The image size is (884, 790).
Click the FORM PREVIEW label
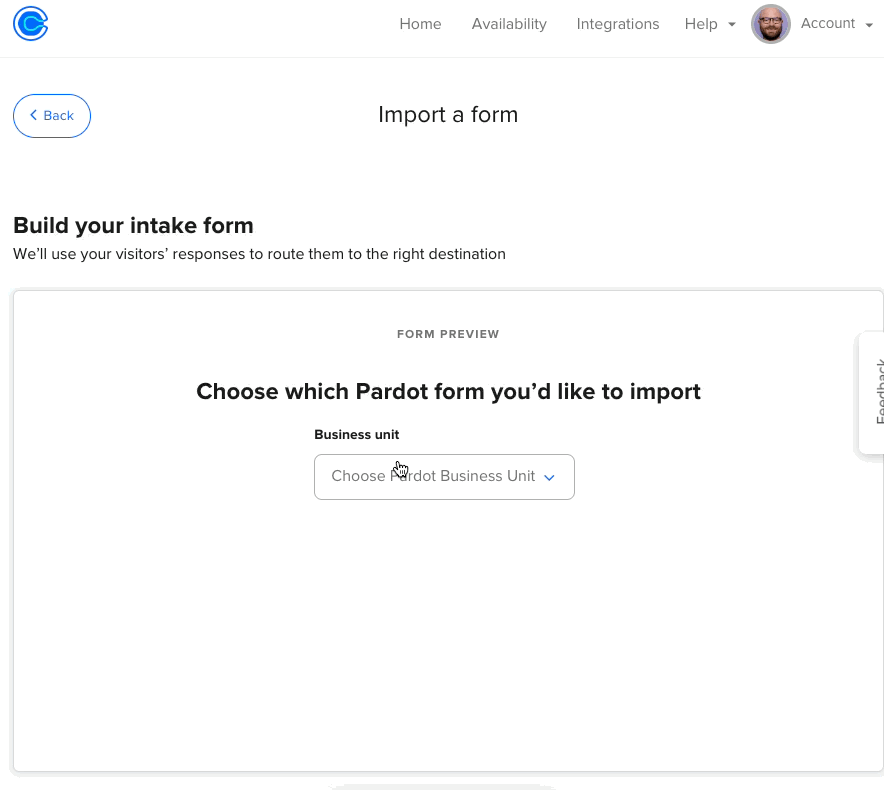tap(448, 334)
